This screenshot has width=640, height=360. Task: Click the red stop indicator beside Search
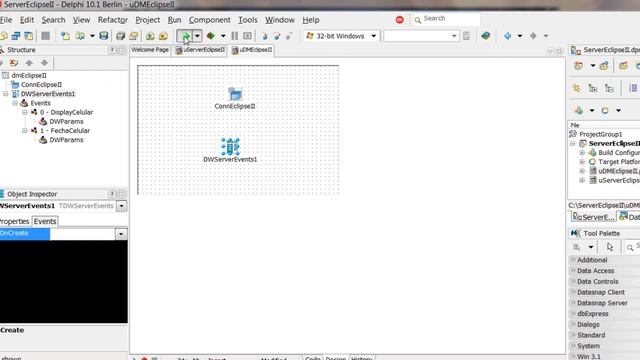(x=400, y=20)
